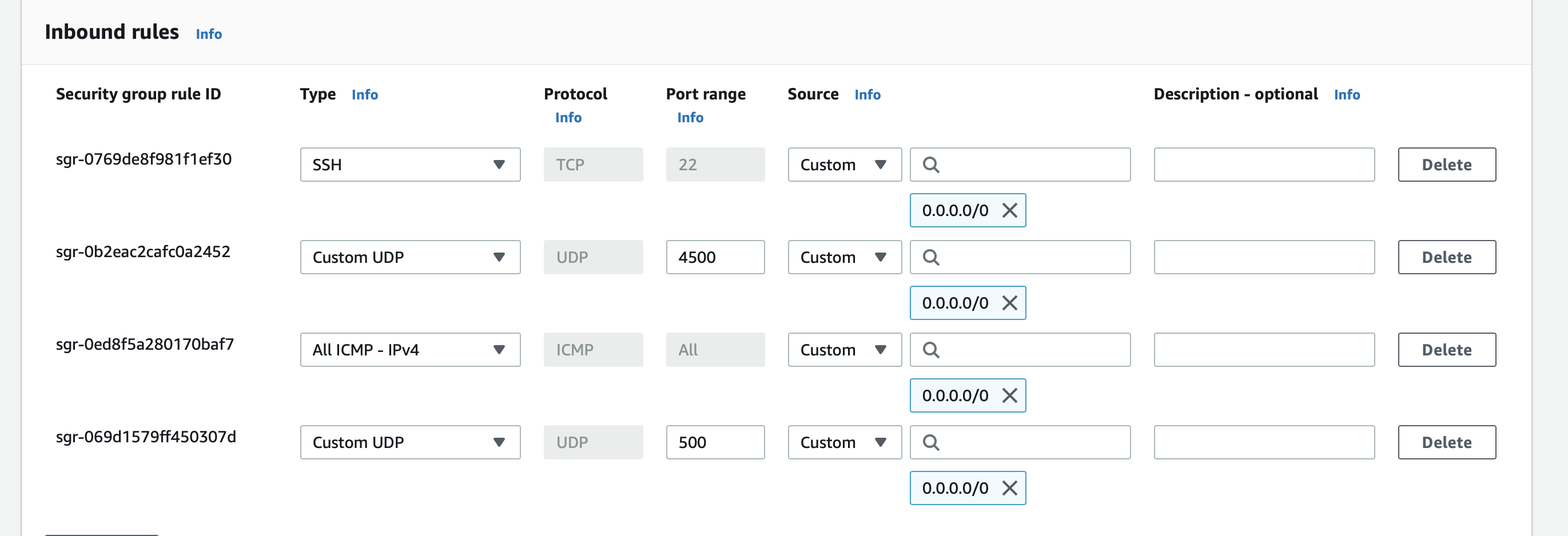Open the SSH type dropdown
This screenshot has height=536, width=1568.
(x=409, y=165)
